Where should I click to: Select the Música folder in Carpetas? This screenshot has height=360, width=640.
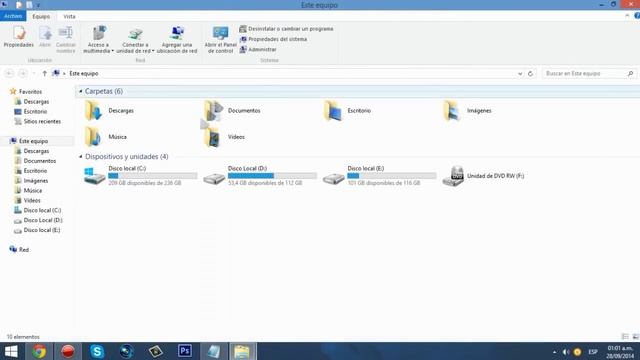point(105,137)
